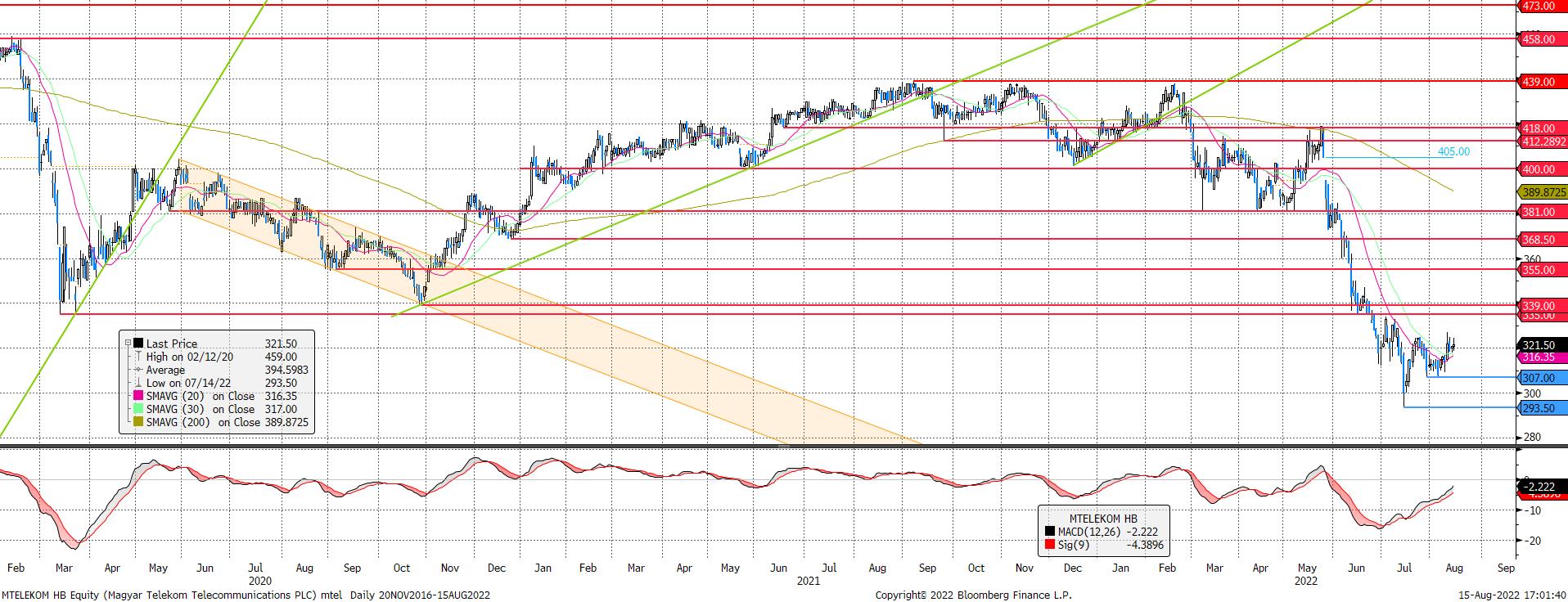Select the Average 394.5983 legend value
Viewport: 1568px width, 602px height.
click(286, 371)
